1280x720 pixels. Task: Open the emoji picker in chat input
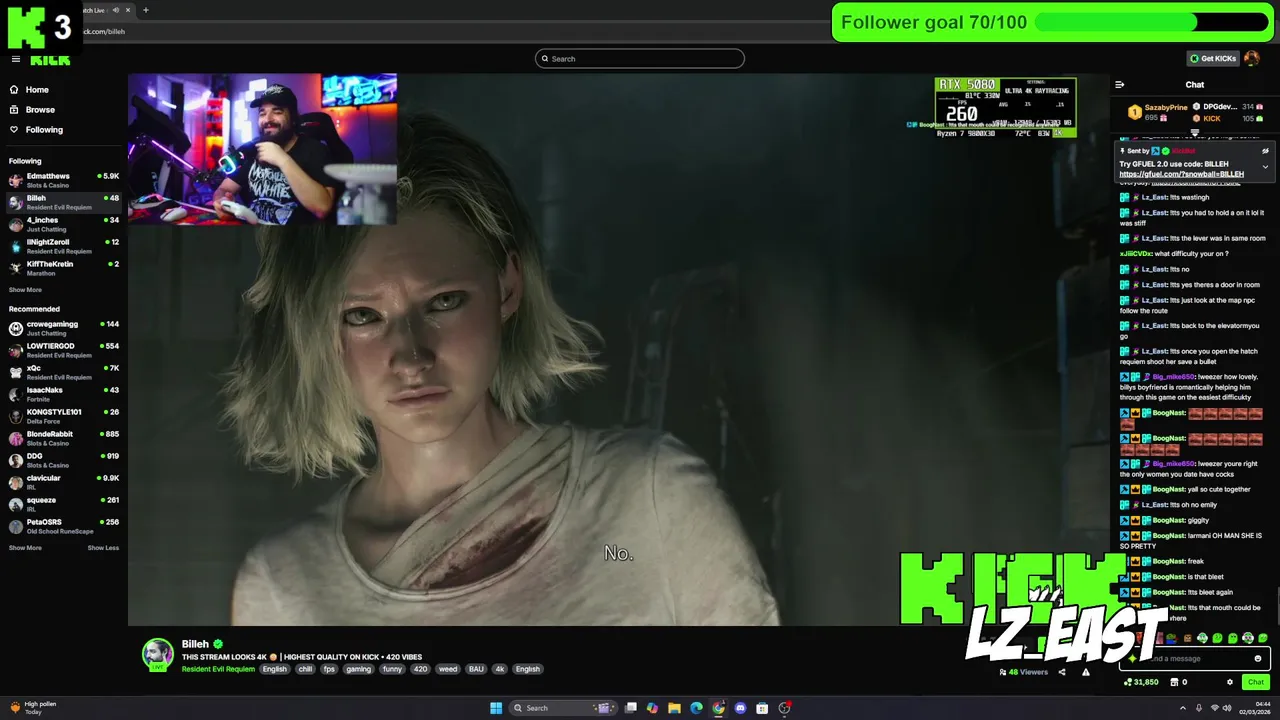click(1258, 658)
